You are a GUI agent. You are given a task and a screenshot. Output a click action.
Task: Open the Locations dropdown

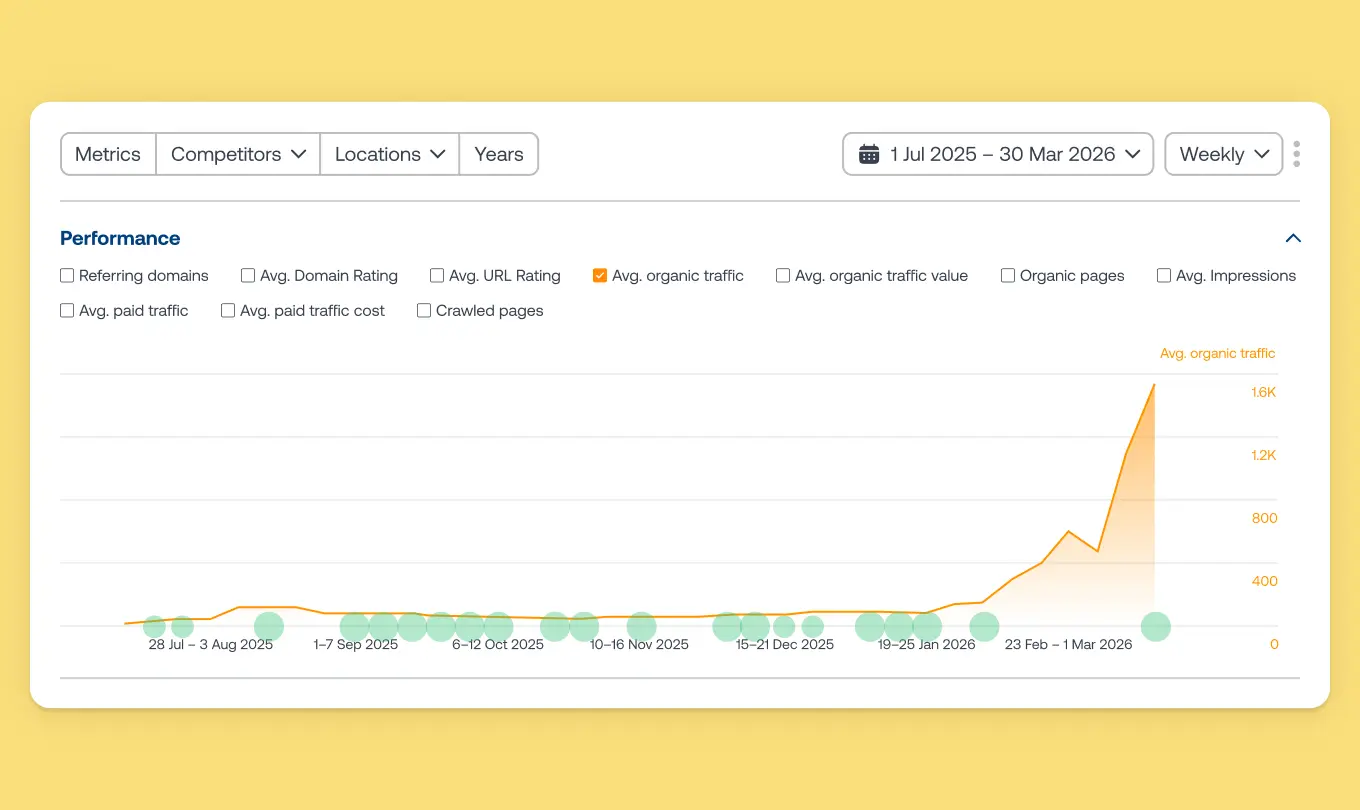389,154
